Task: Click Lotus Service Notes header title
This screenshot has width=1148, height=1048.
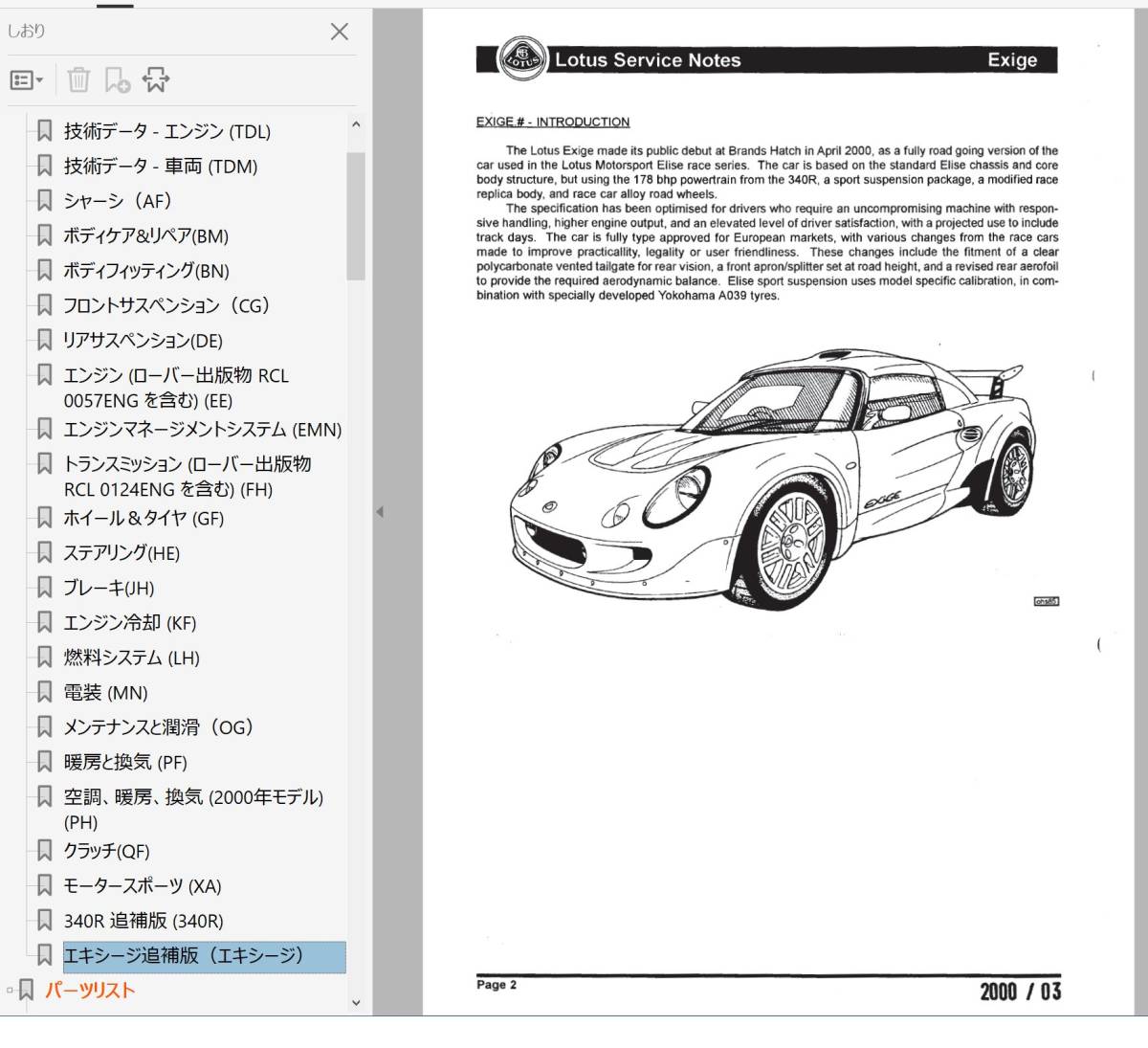Action: point(648,60)
